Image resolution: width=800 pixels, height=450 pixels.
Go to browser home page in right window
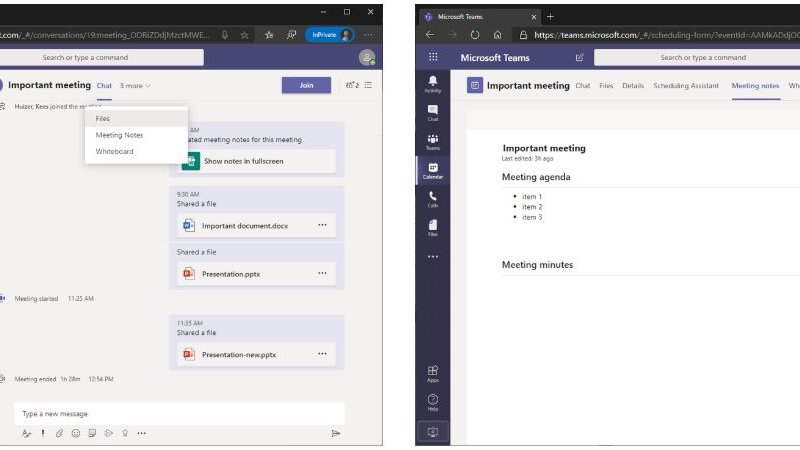(497, 35)
